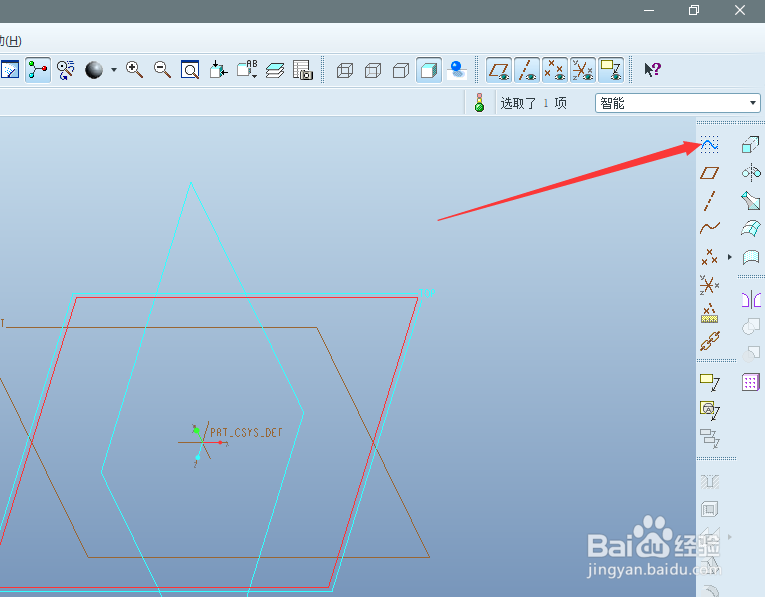
Task: Click the shaded sphere appearance icon
Action: click(x=94, y=70)
